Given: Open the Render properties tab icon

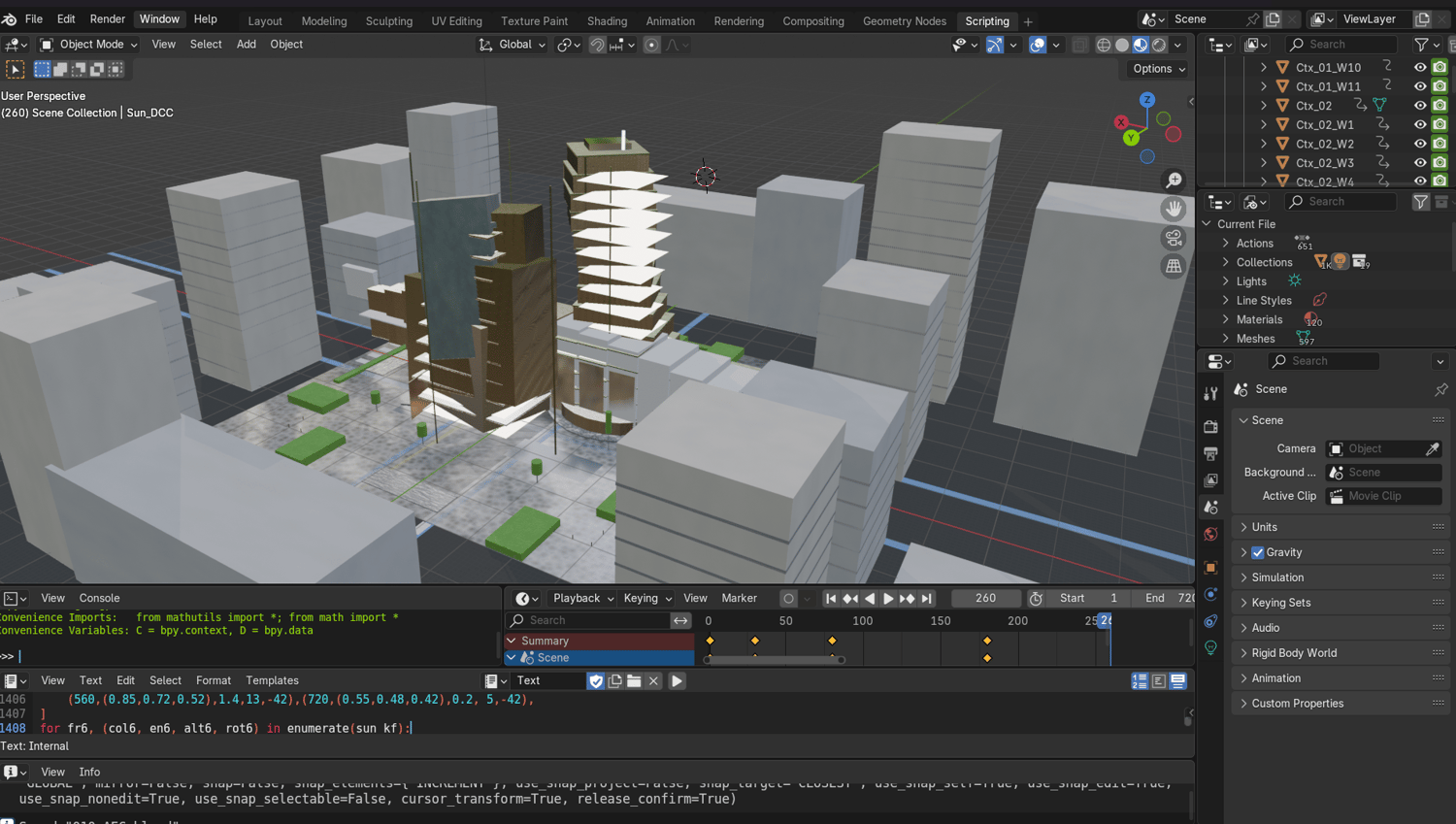Looking at the screenshot, I should tap(1210, 427).
